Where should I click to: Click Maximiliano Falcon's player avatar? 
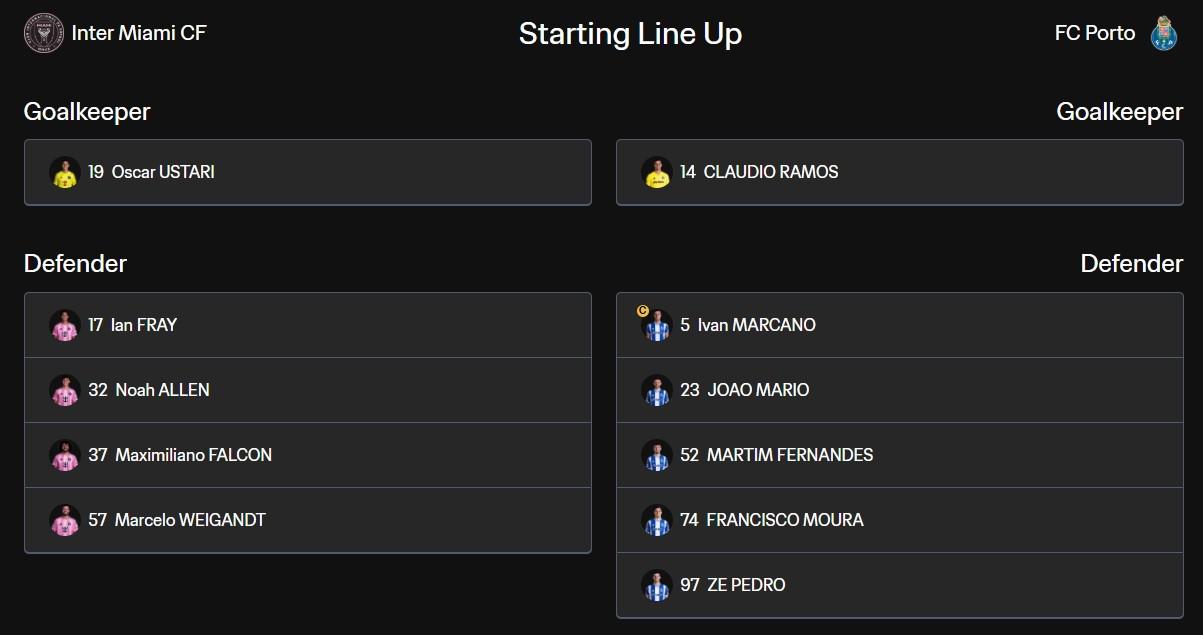pos(64,455)
